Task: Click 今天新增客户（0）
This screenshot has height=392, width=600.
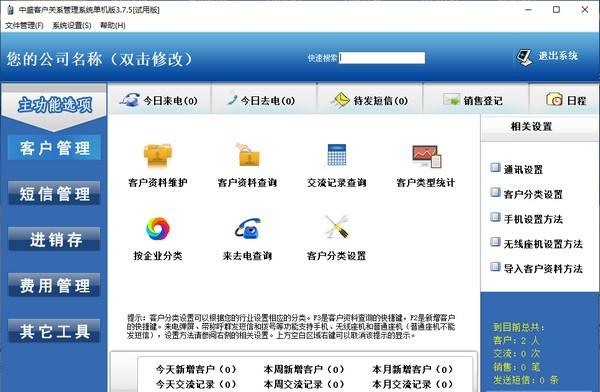Action: pyautogui.click(x=196, y=369)
